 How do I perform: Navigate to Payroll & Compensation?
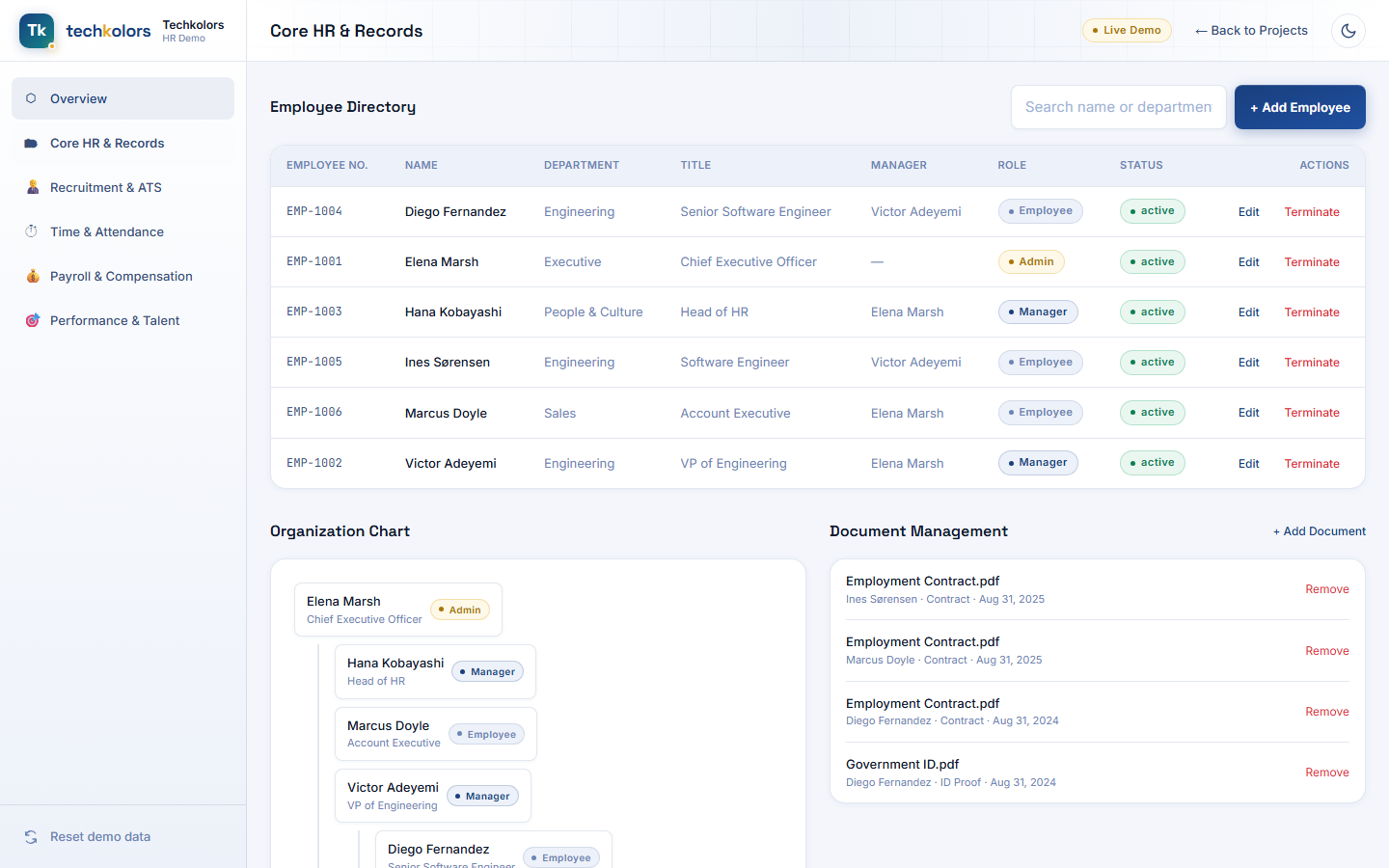[x=123, y=276]
